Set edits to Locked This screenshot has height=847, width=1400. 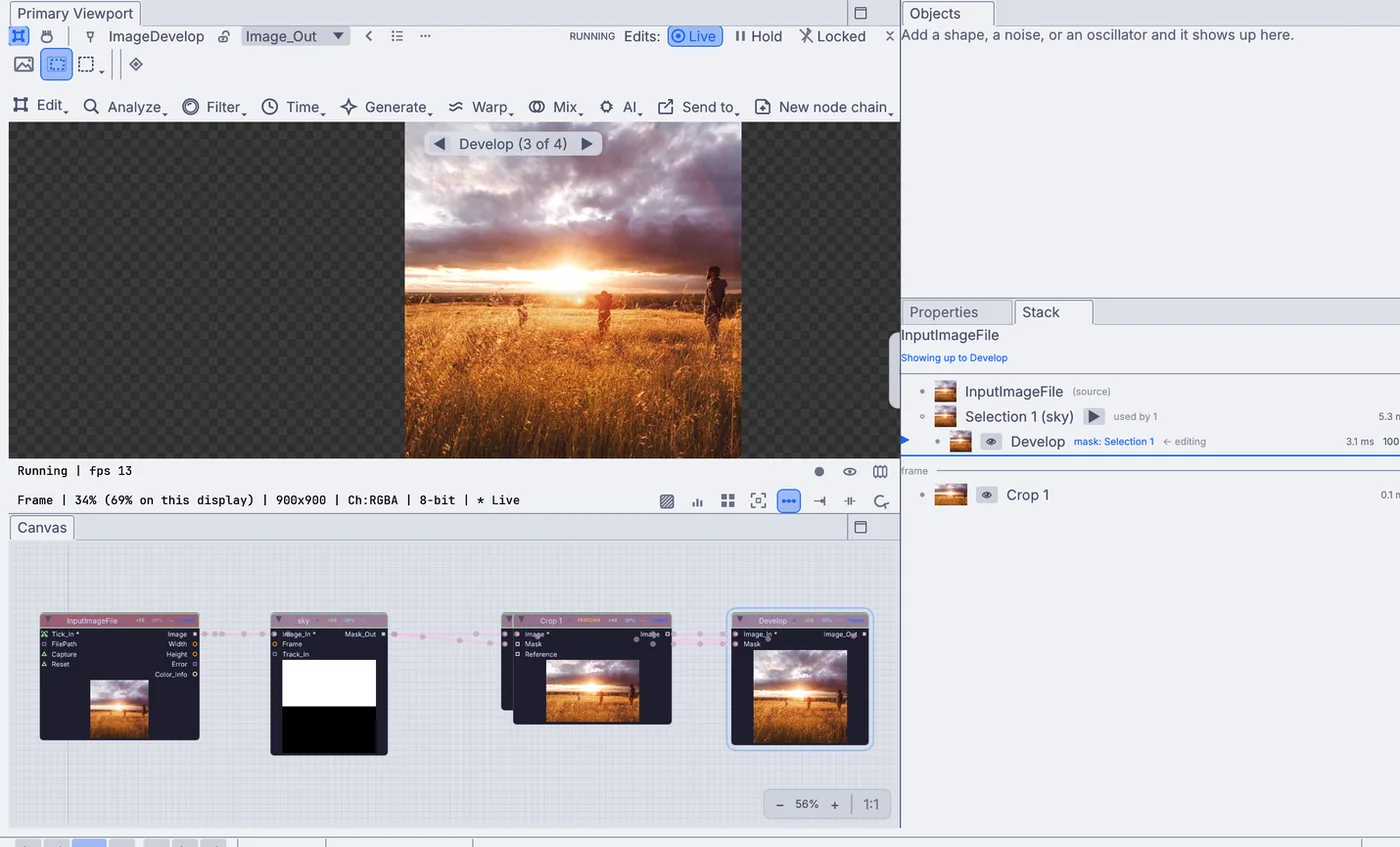[x=832, y=36]
